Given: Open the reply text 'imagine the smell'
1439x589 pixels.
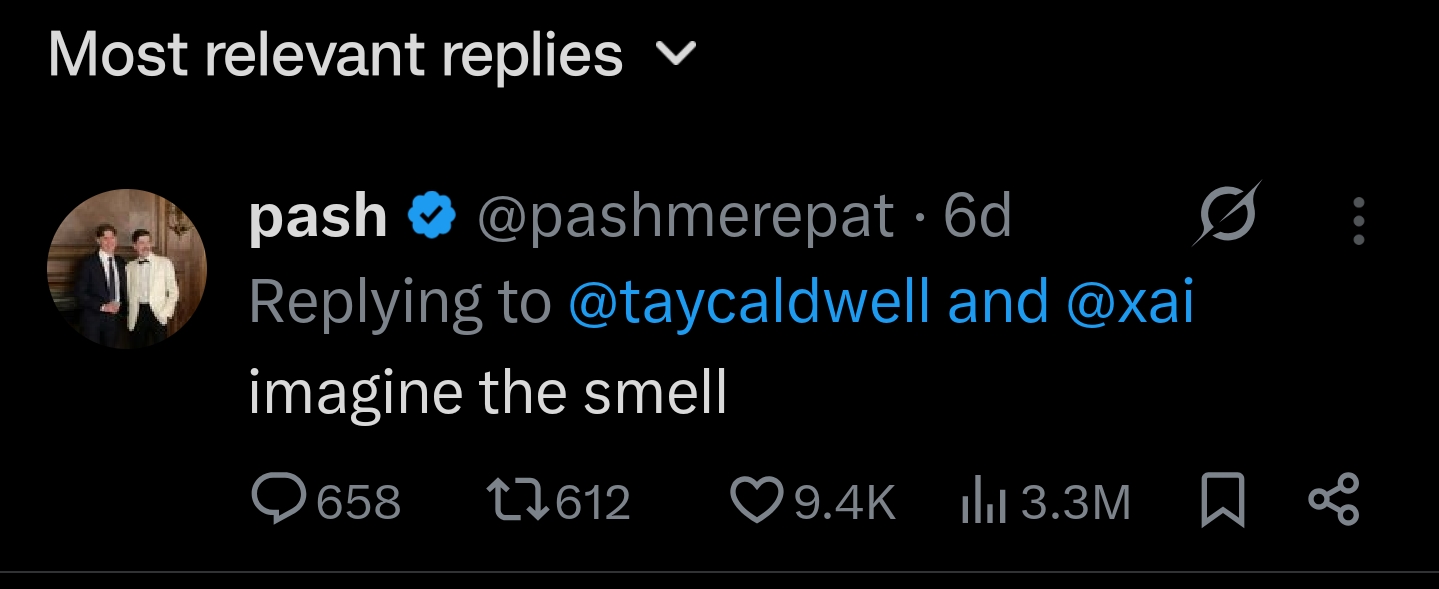Looking at the screenshot, I should pos(487,392).
